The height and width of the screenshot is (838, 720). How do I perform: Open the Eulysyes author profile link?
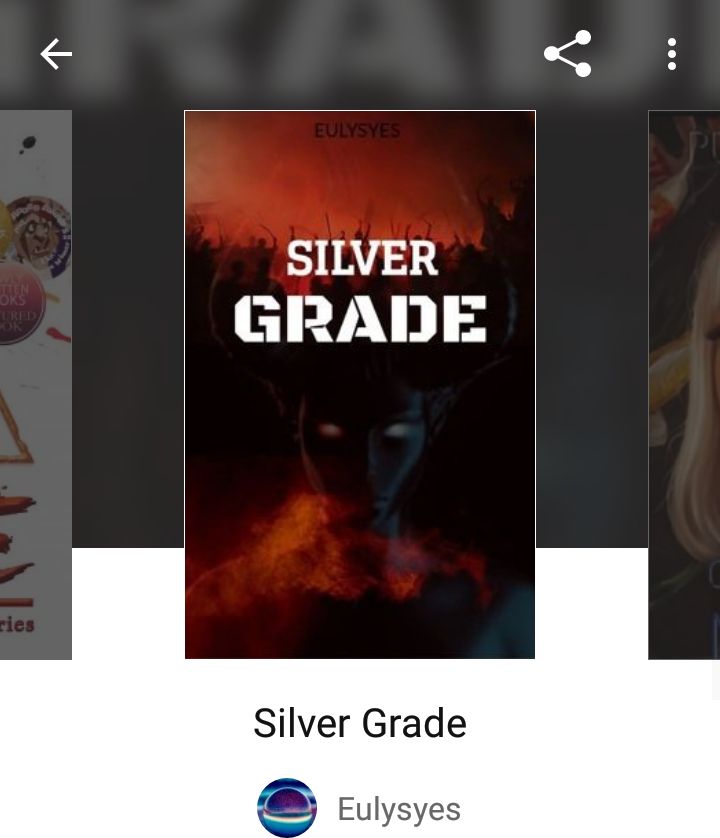click(399, 809)
